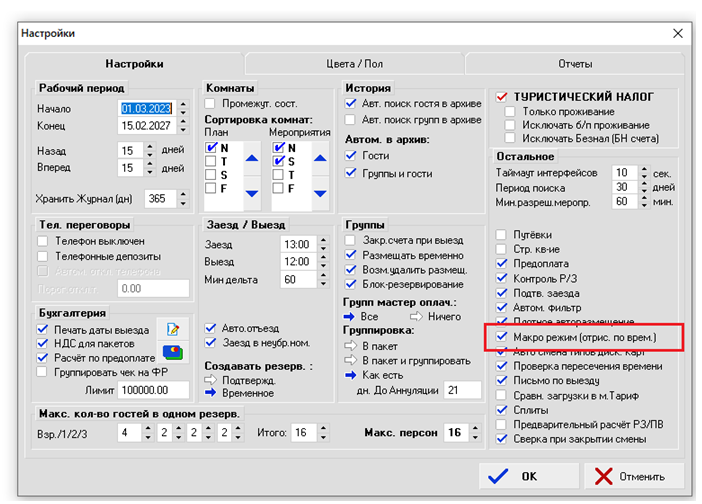This screenshot has width=702, height=504.
Task: Click down arrow for Мероприятия sorting list
Action: coord(319,192)
